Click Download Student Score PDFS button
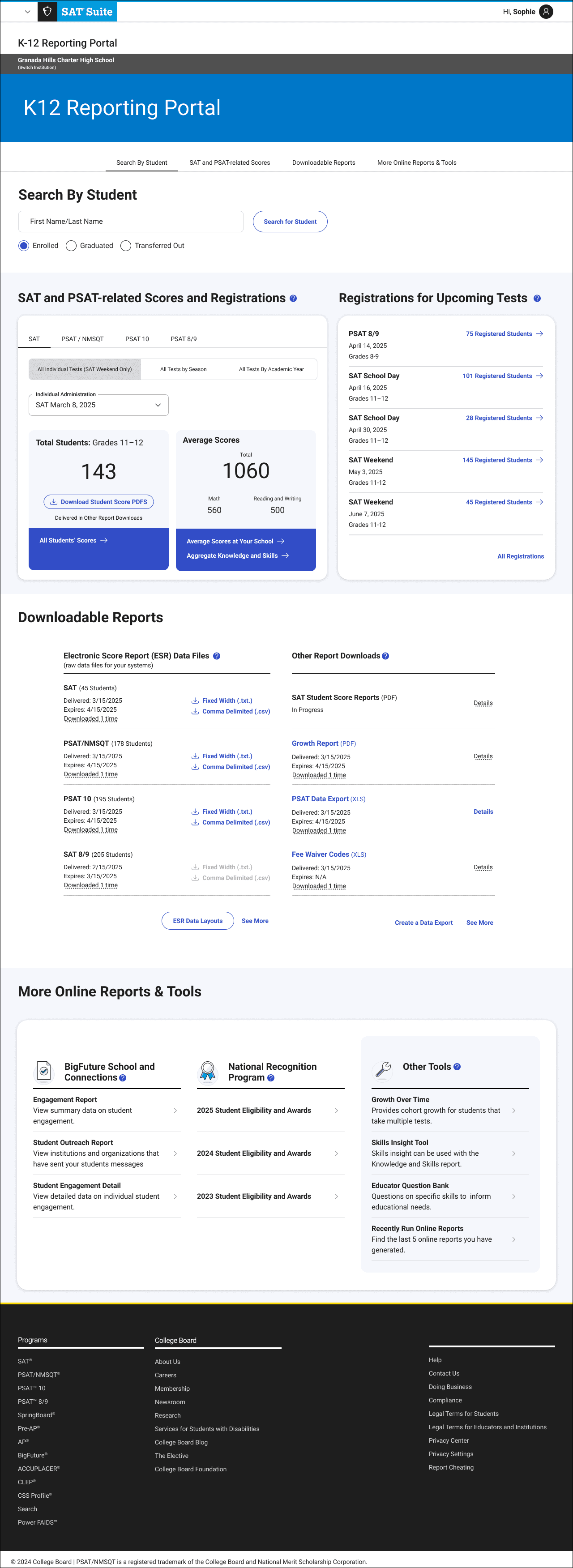The image size is (573, 1568). tap(98, 502)
